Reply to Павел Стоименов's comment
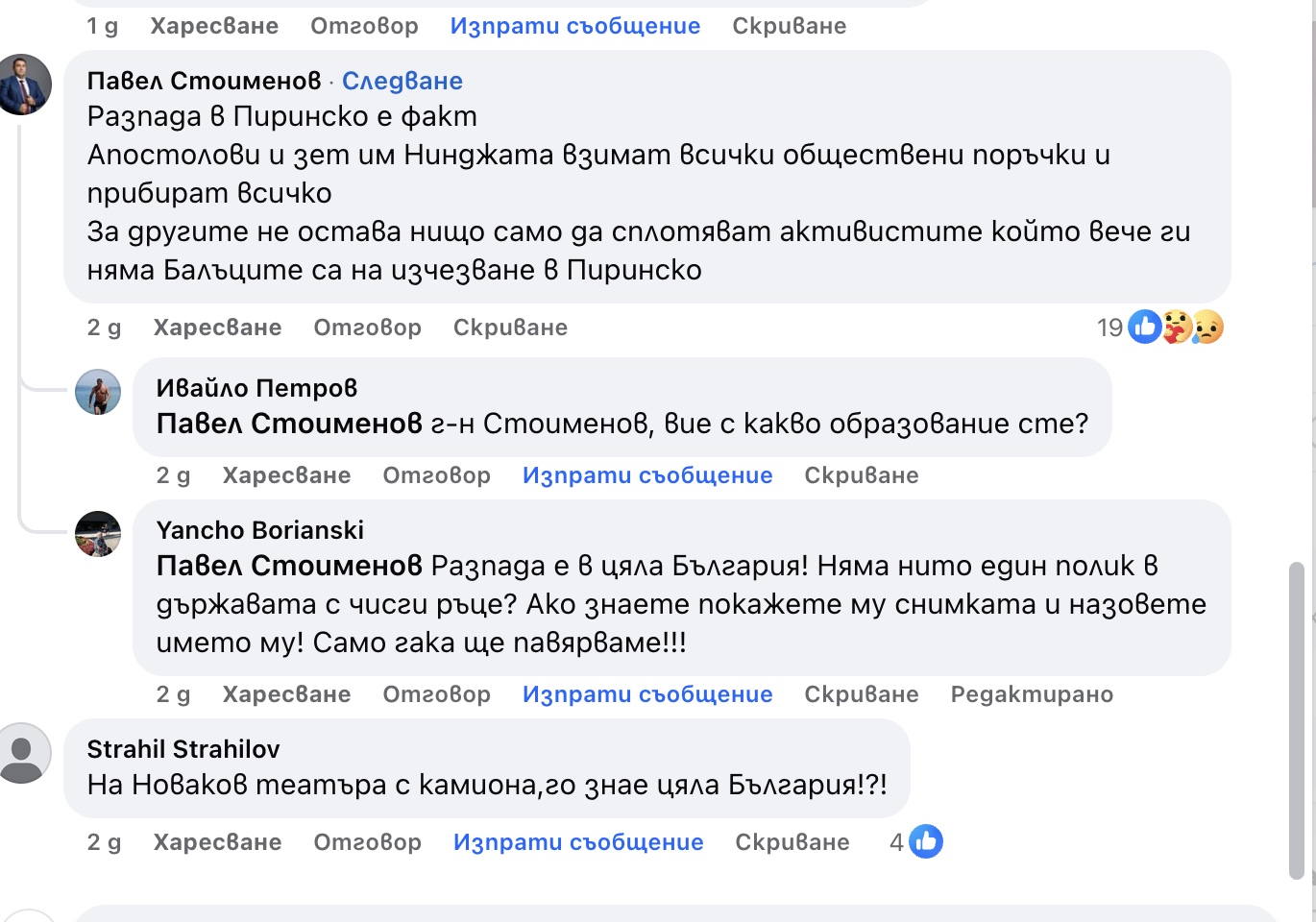Image resolution: width=1316 pixels, height=922 pixels. 367,328
